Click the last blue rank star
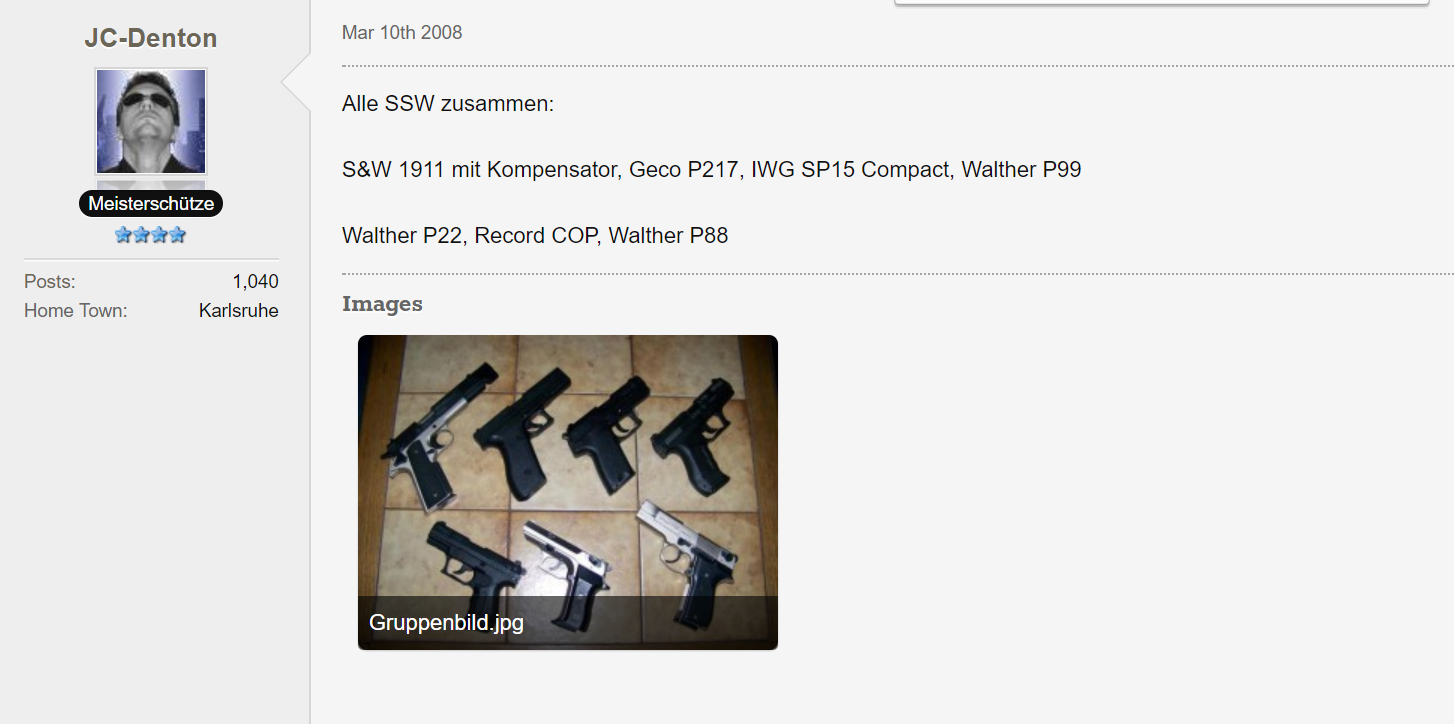This screenshot has width=1454, height=724. 178,235
